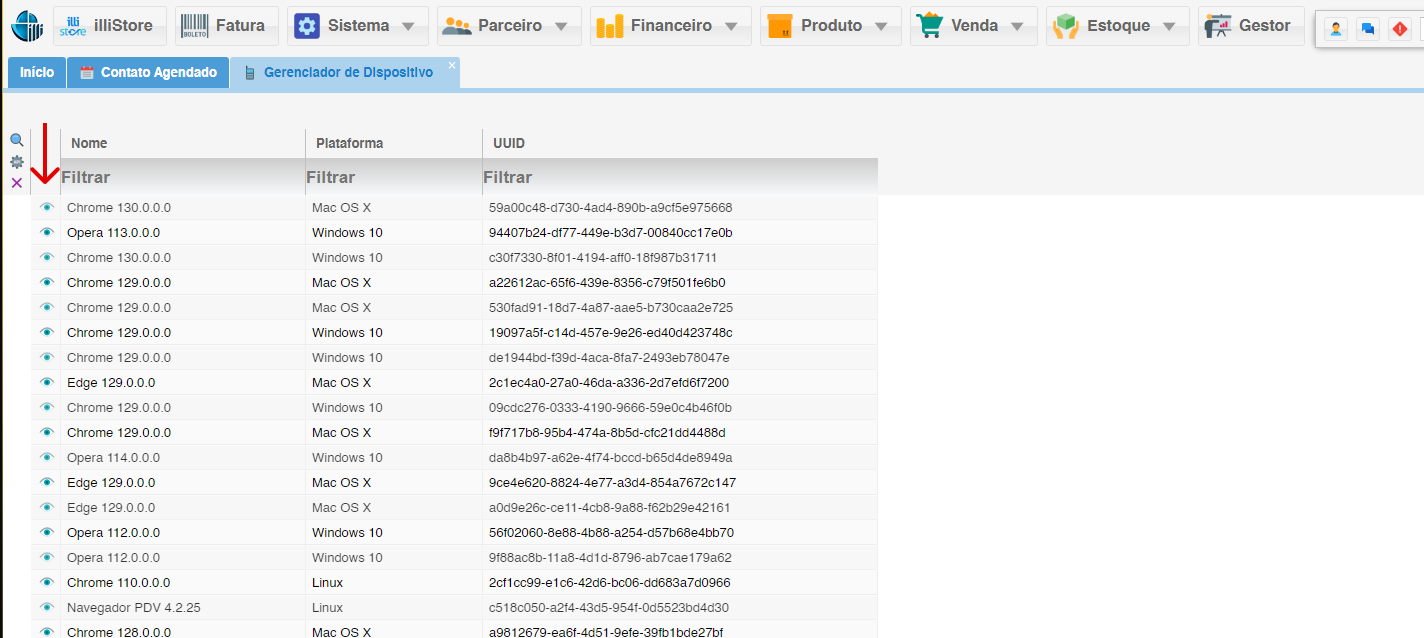The width and height of the screenshot is (1424, 638).
Task: Switch to the Contato Agendado tab
Action: click(148, 73)
